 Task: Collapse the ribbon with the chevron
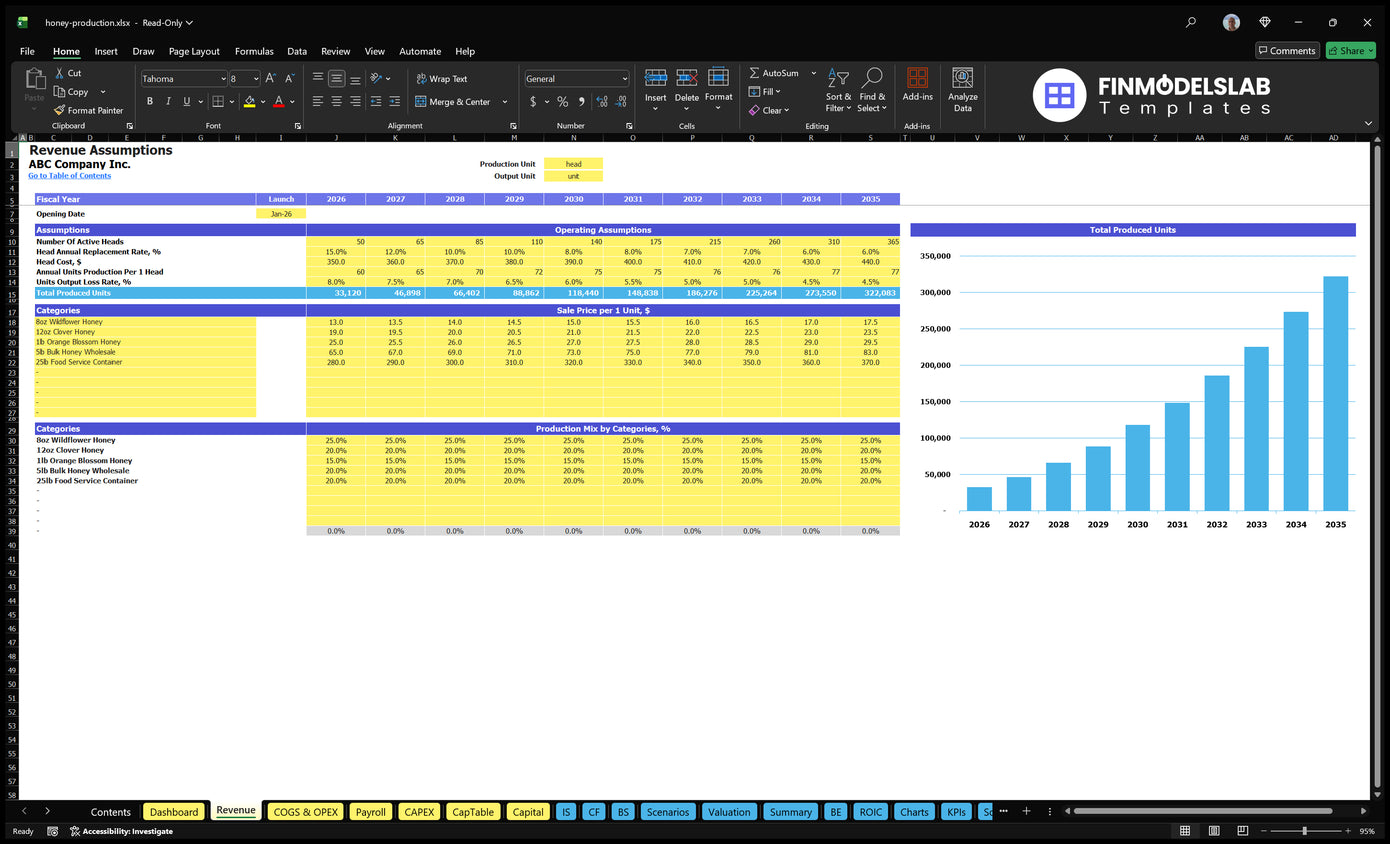pyautogui.click(x=1368, y=123)
